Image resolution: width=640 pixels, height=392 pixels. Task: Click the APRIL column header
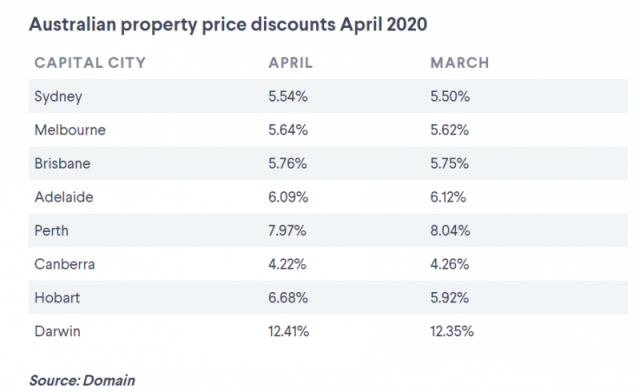[x=290, y=62]
